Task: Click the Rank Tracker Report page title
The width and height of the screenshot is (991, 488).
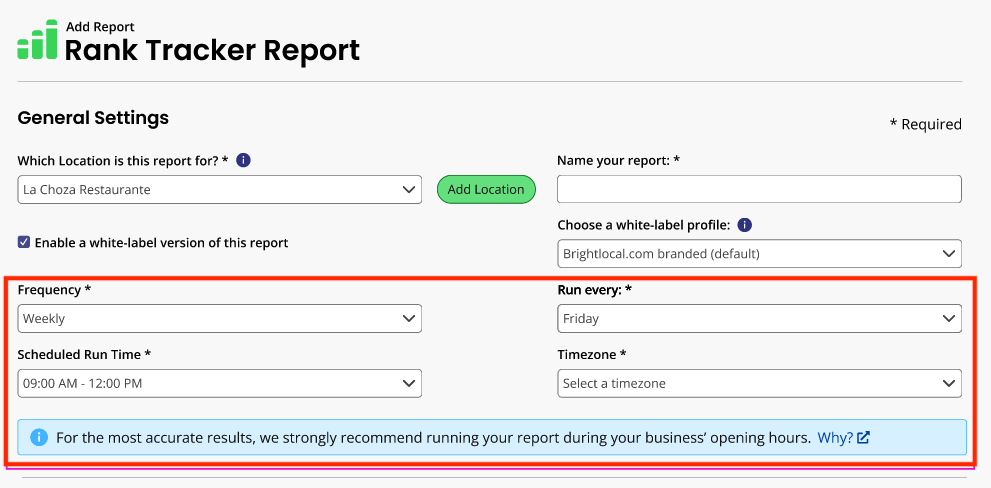Action: point(212,50)
